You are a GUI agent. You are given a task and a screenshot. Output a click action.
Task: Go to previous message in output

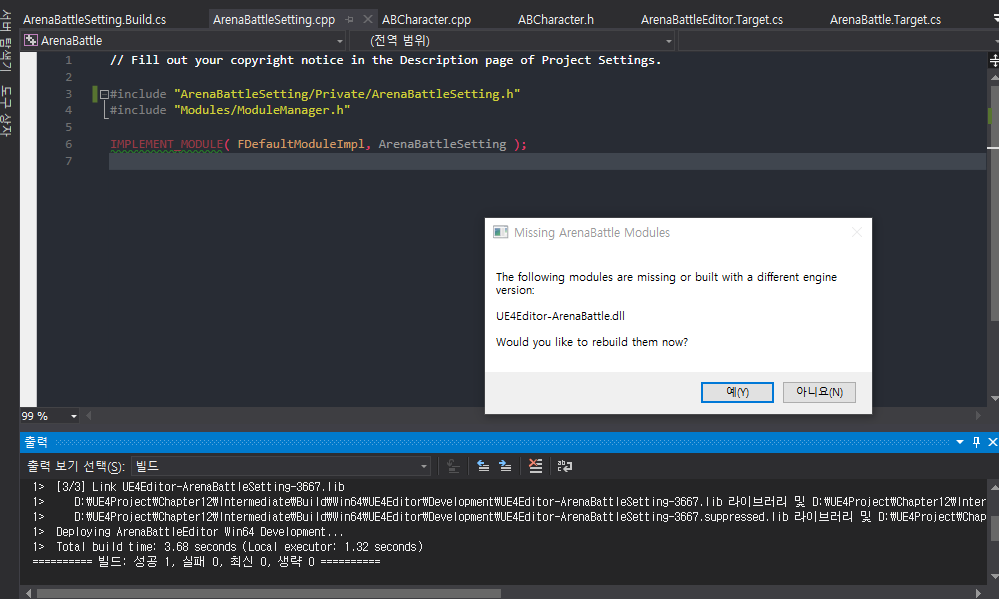coord(483,466)
